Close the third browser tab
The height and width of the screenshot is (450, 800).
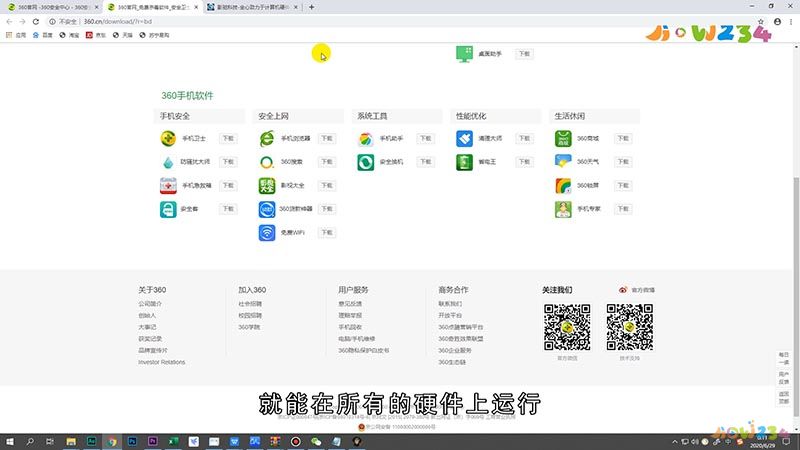(295, 7)
